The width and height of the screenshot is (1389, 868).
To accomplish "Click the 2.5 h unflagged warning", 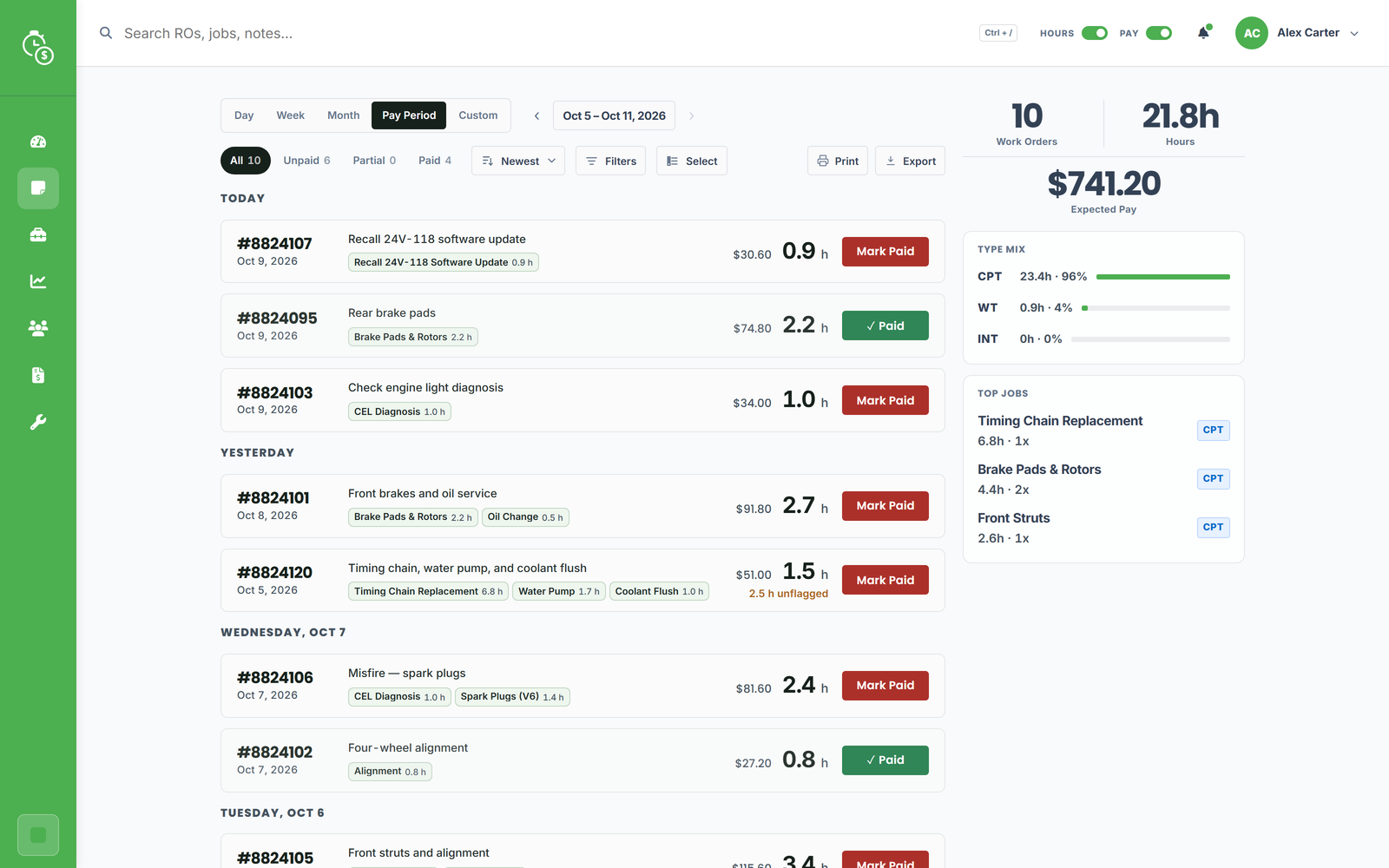I will coord(788,594).
